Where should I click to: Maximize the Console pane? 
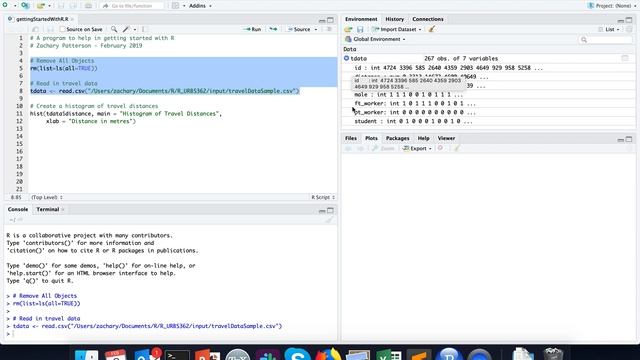(330, 210)
